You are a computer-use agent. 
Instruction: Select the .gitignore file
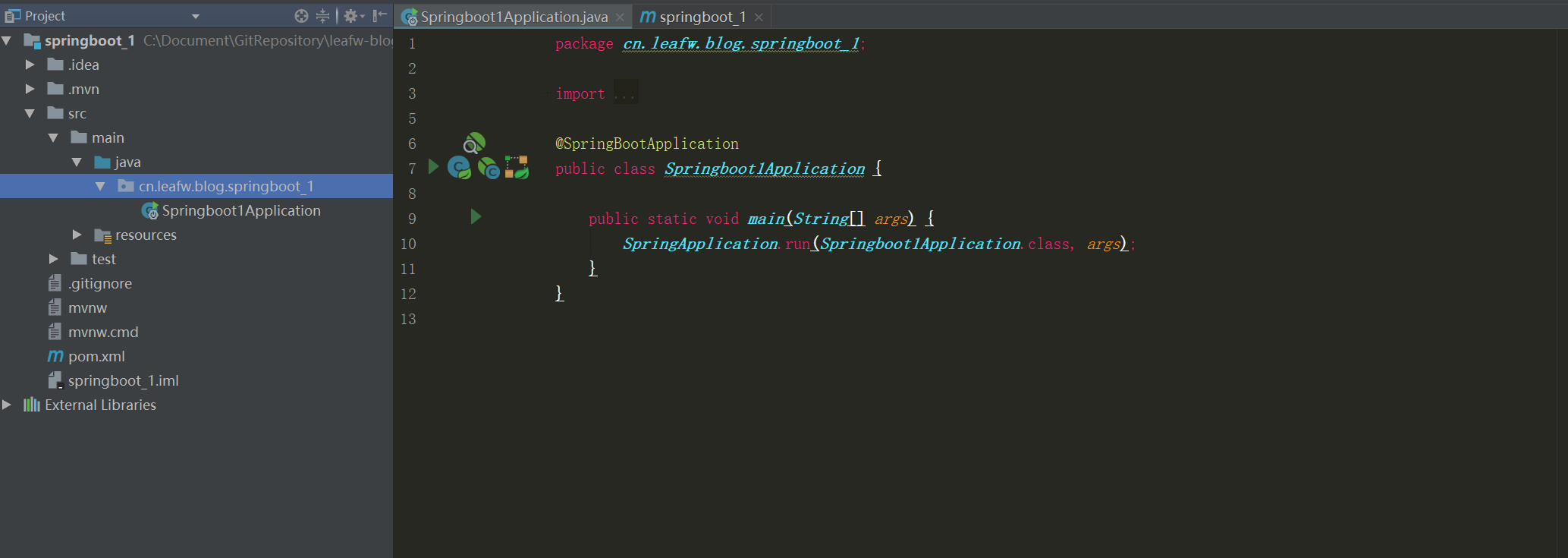(x=99, y=284)
